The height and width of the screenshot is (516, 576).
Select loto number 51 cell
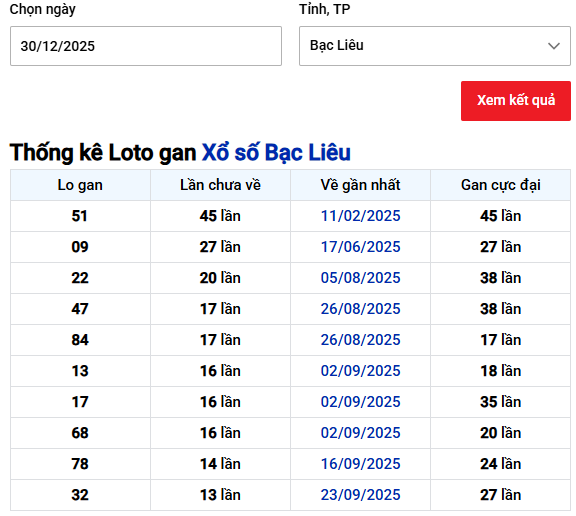pos(80,216)
